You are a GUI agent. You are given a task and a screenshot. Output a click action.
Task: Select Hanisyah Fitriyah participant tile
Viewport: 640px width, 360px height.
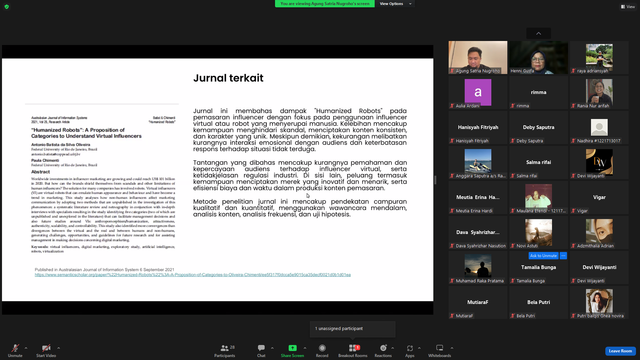[478, 128]
